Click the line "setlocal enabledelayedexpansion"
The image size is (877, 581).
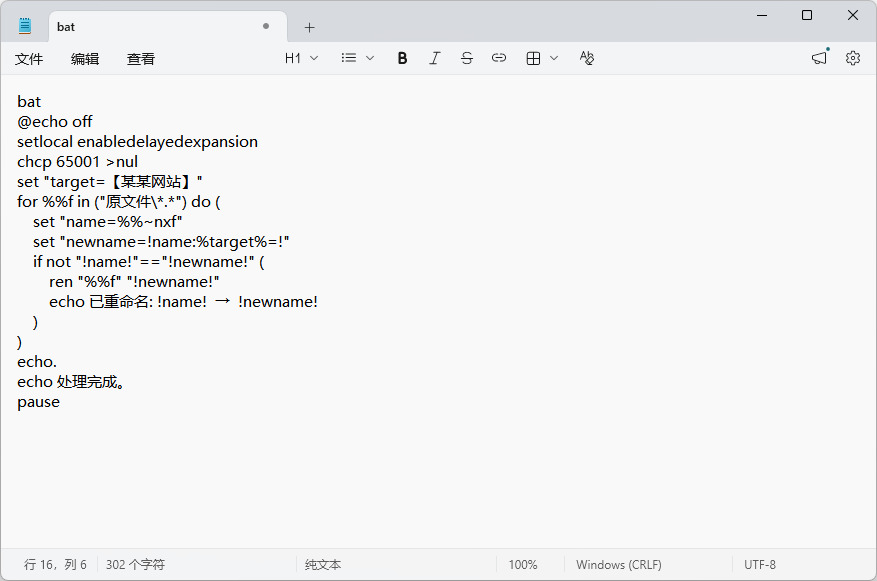(138, 142)
